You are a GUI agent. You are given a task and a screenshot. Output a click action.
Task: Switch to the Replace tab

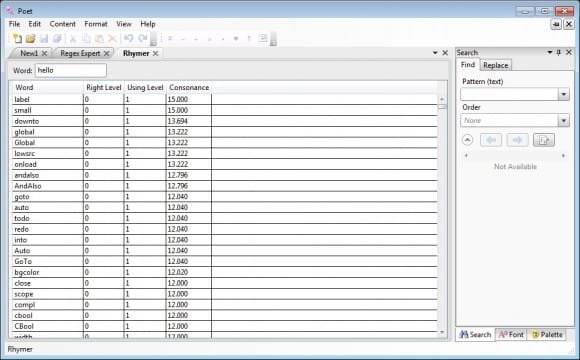point(496,65)
